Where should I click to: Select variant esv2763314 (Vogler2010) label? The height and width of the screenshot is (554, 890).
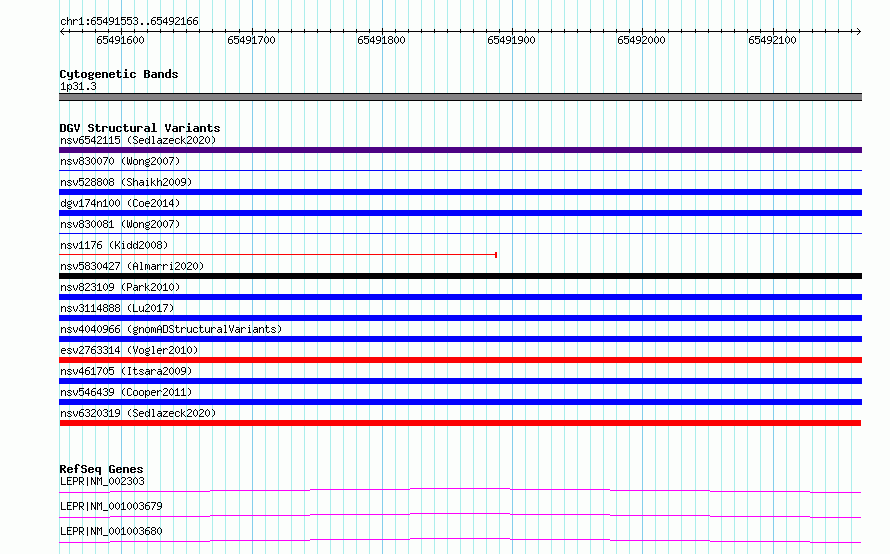point(129,350)
